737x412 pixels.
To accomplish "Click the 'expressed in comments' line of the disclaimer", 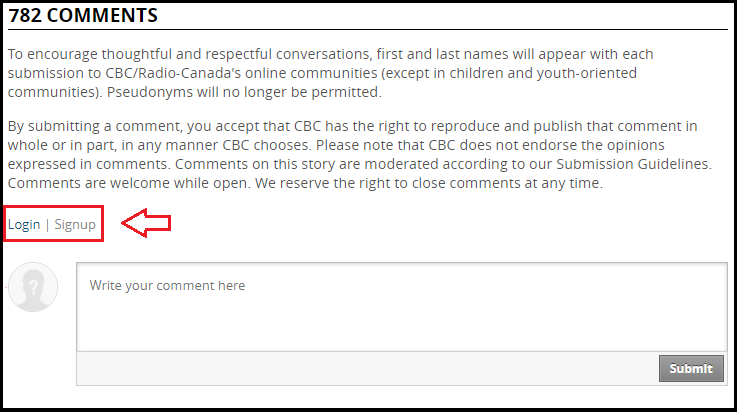I will coord(89,164).
